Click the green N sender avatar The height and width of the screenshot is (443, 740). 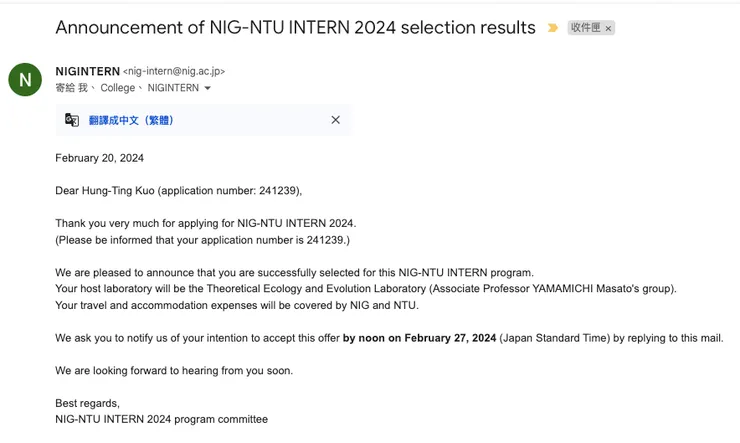25,80
